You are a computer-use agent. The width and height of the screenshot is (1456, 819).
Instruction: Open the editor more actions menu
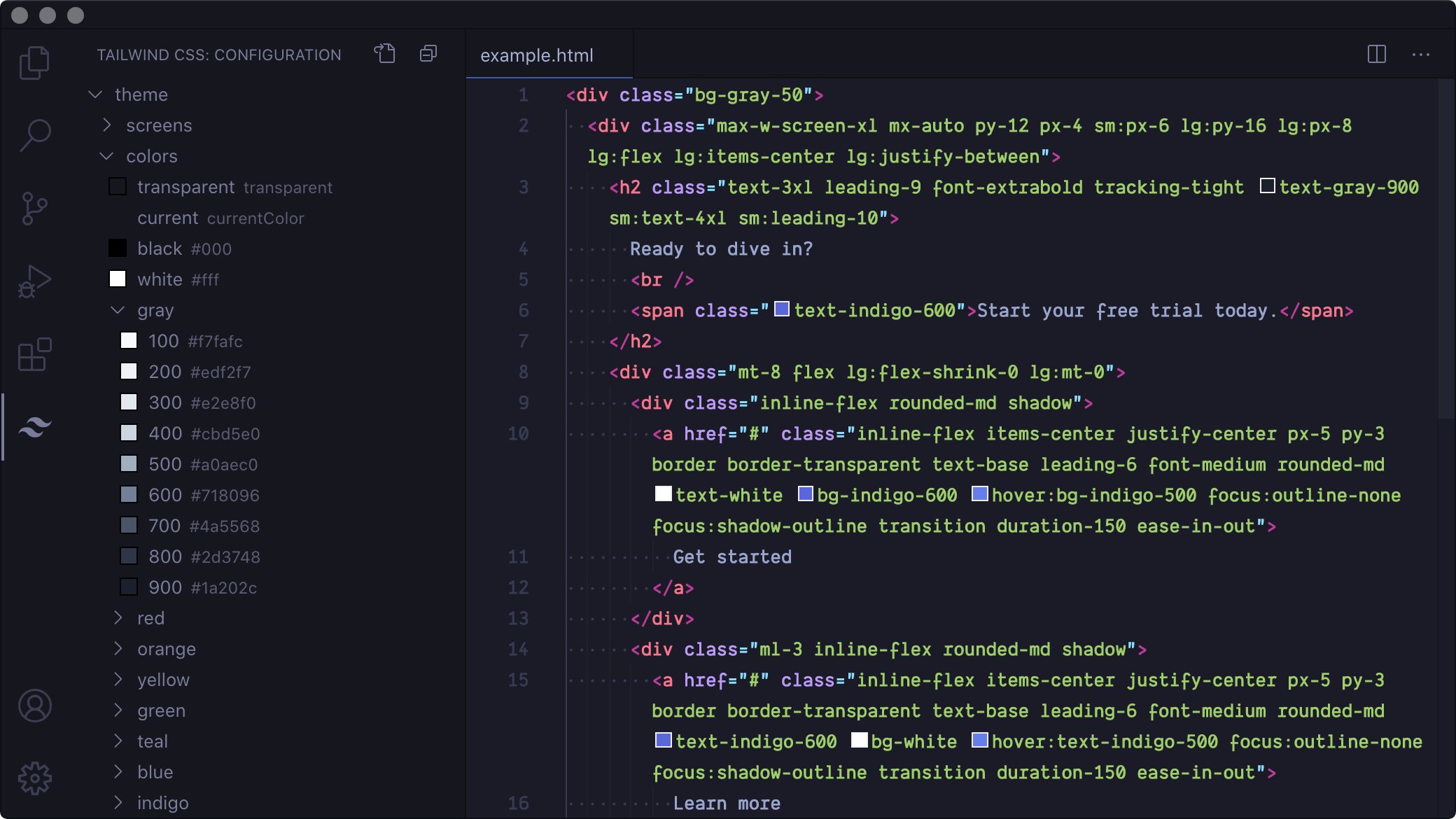pyautogui.click(x=1420, y=55)
